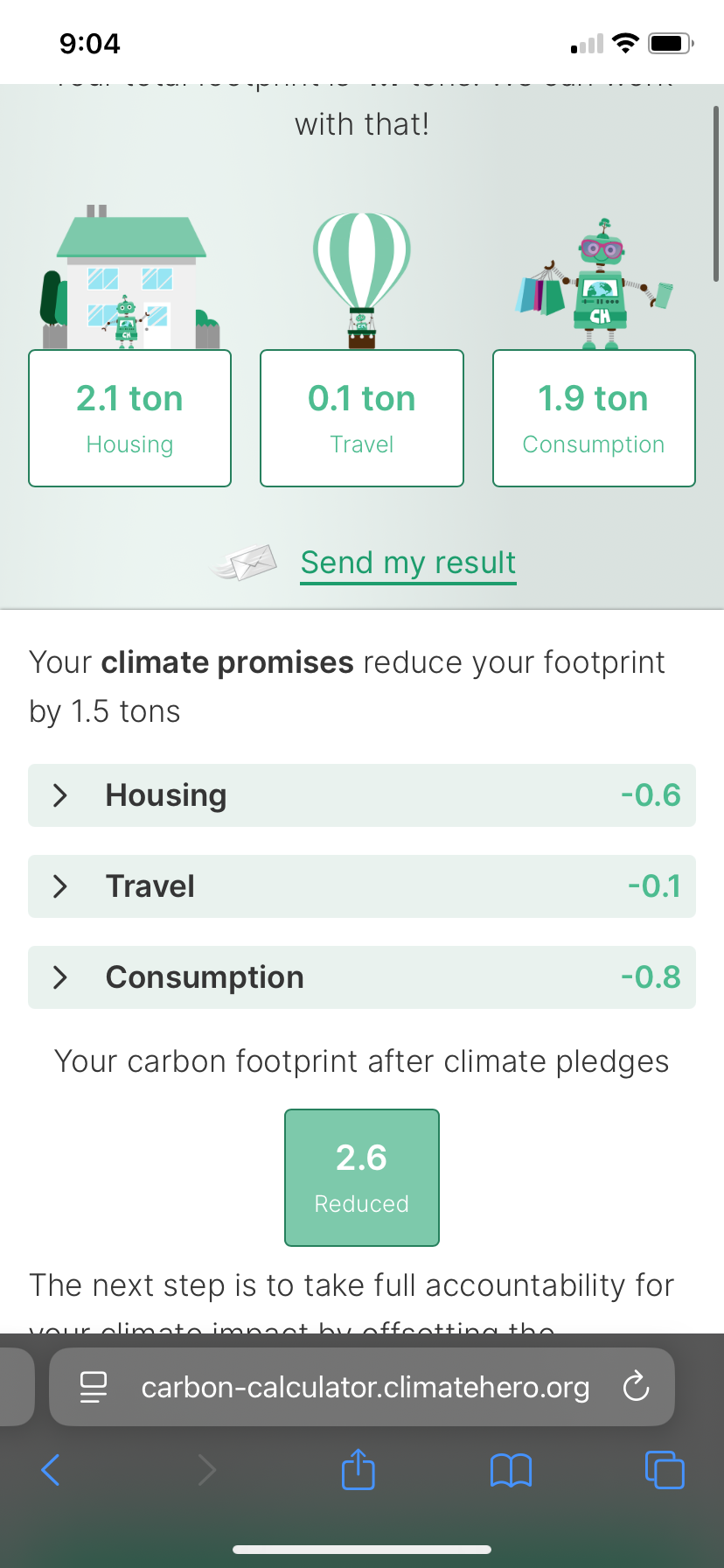Image resolution: width=724 pixels, height=1568 pixels.
Task: Expand the Travel promises row
Action: 362,886
